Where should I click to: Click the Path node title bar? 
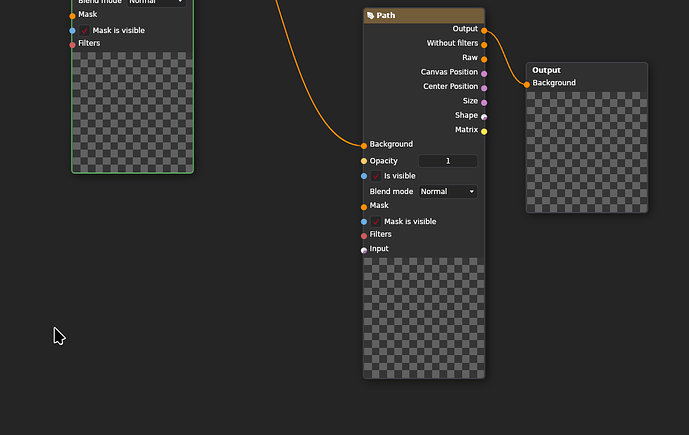(430, 16)
